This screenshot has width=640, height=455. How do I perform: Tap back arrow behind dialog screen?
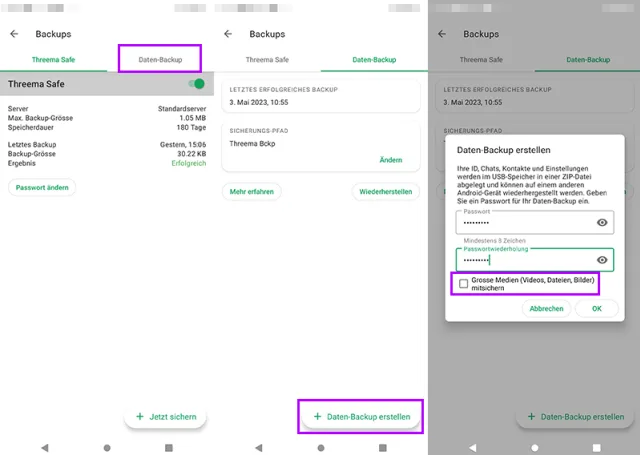(x=442, y=34)
